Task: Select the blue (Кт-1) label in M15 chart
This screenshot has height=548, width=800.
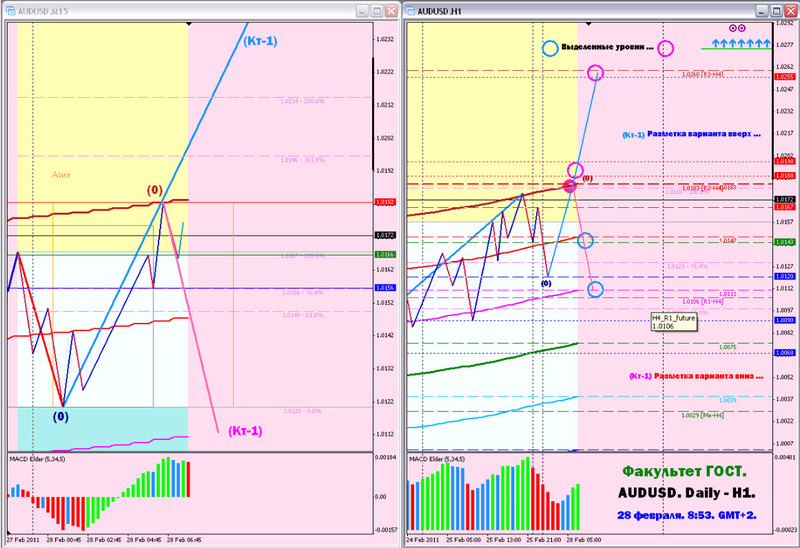Action: [260, 41]
